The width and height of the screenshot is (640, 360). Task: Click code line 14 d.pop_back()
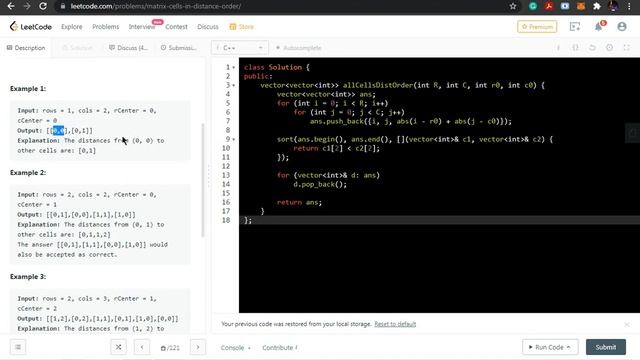coord(320,184)
